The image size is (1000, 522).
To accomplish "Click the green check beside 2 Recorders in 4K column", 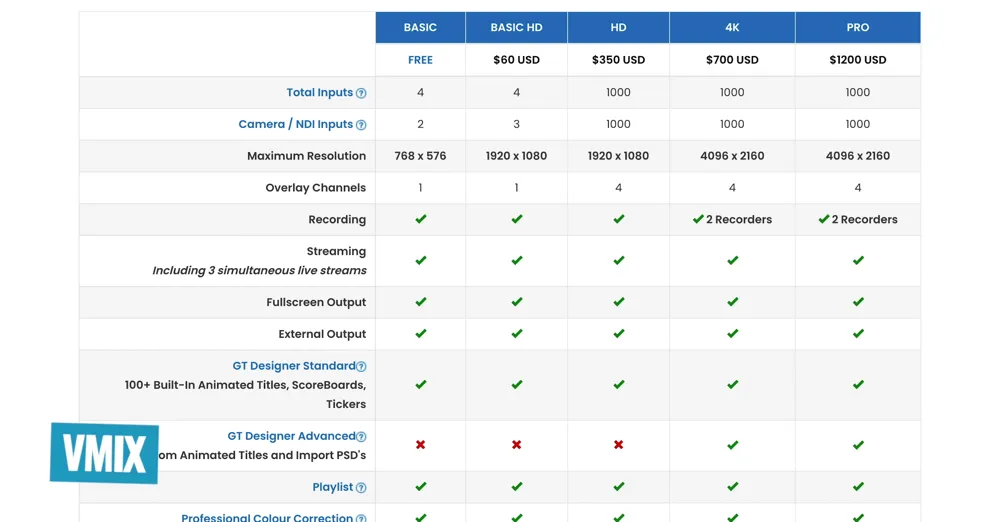I will (698, 219).
